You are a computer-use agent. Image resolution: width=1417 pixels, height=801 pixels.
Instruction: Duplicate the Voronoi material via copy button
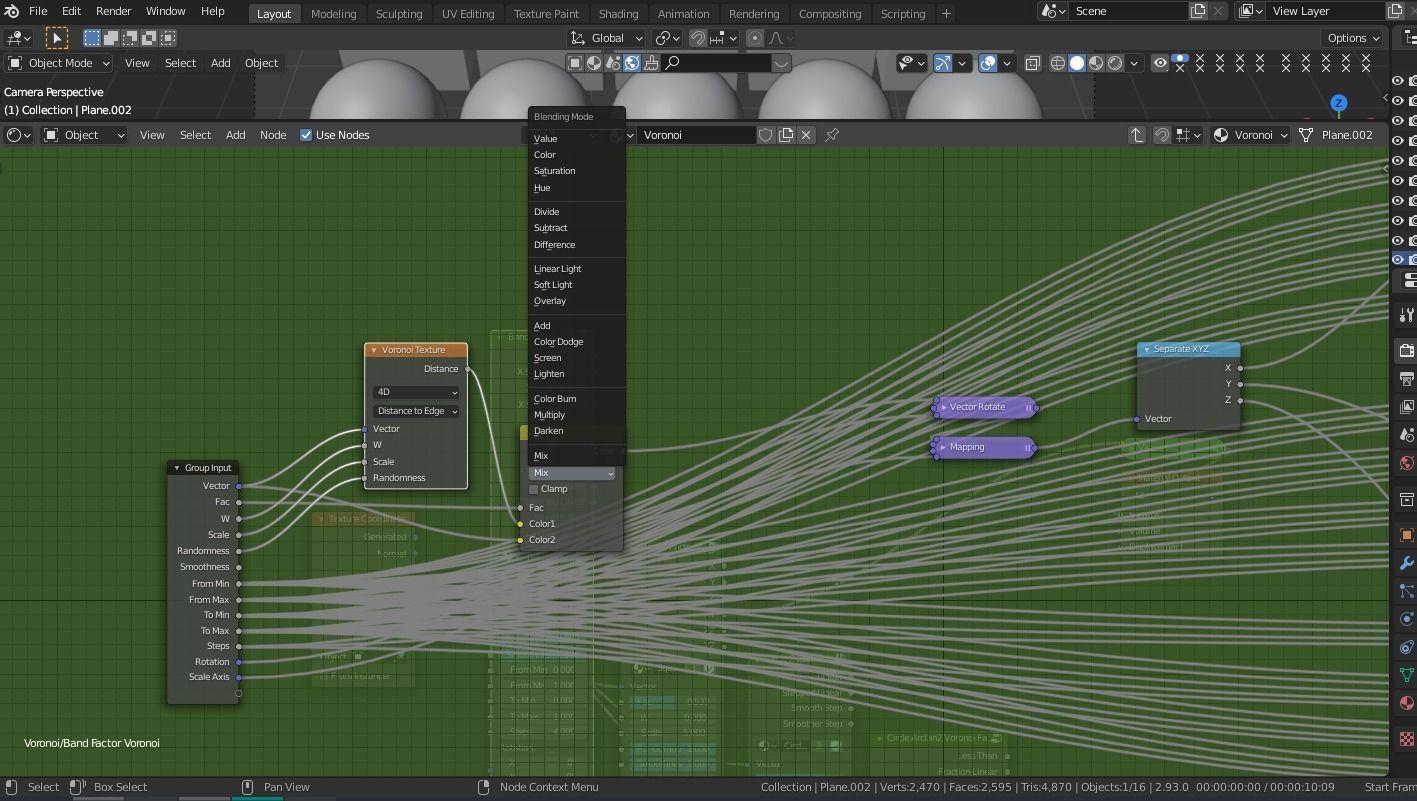786,135
